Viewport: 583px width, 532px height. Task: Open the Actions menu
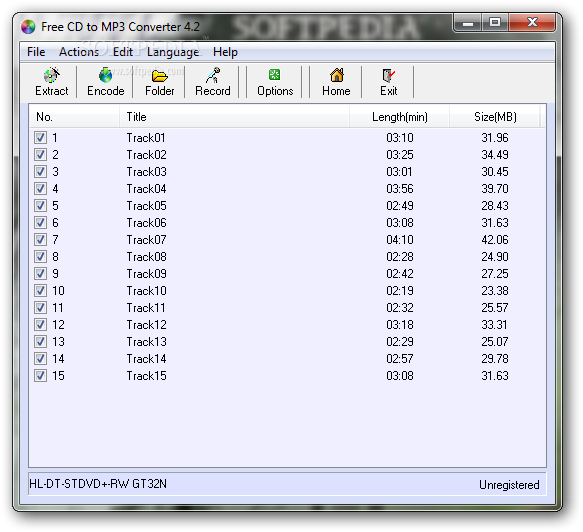click(79, 52)
